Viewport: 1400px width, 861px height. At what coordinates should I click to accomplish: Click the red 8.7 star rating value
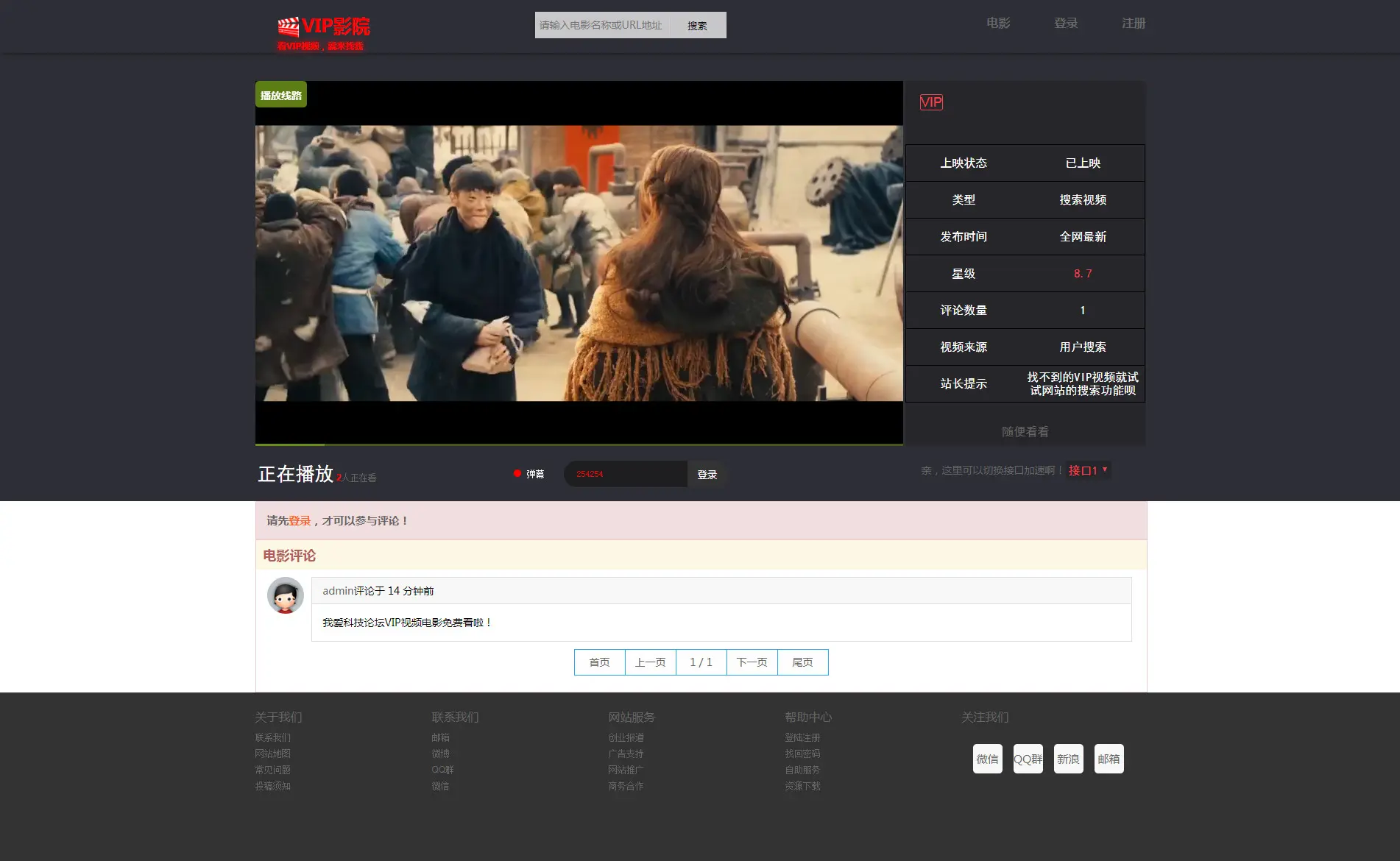coord(1083,274)
